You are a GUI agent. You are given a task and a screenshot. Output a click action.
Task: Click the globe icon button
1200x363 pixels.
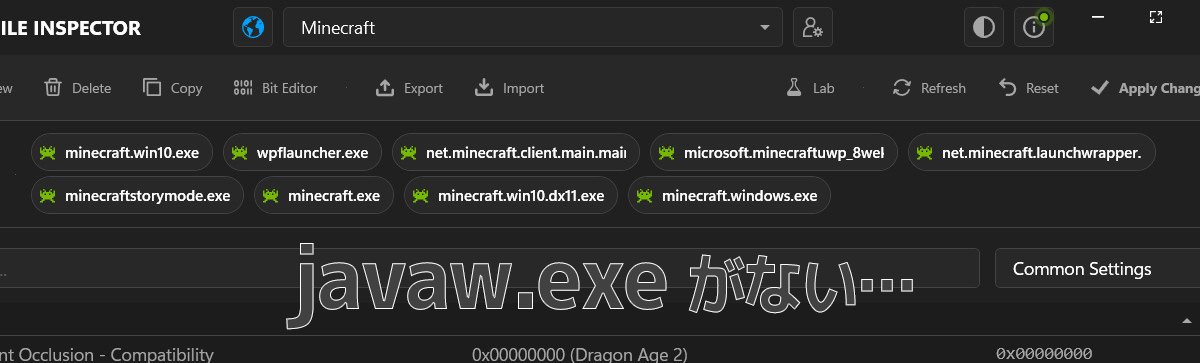[x=253, y=27]
